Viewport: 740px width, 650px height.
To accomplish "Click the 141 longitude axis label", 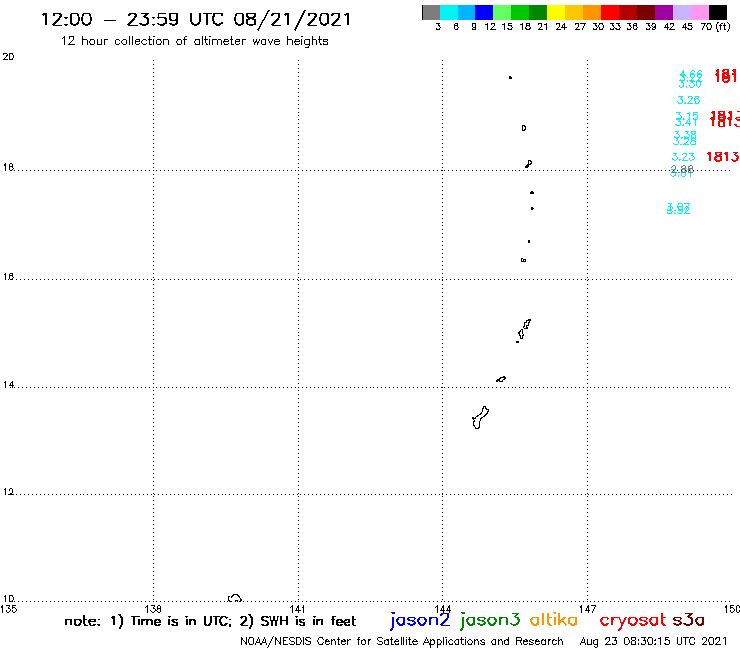I will click(x=297, y=609).
